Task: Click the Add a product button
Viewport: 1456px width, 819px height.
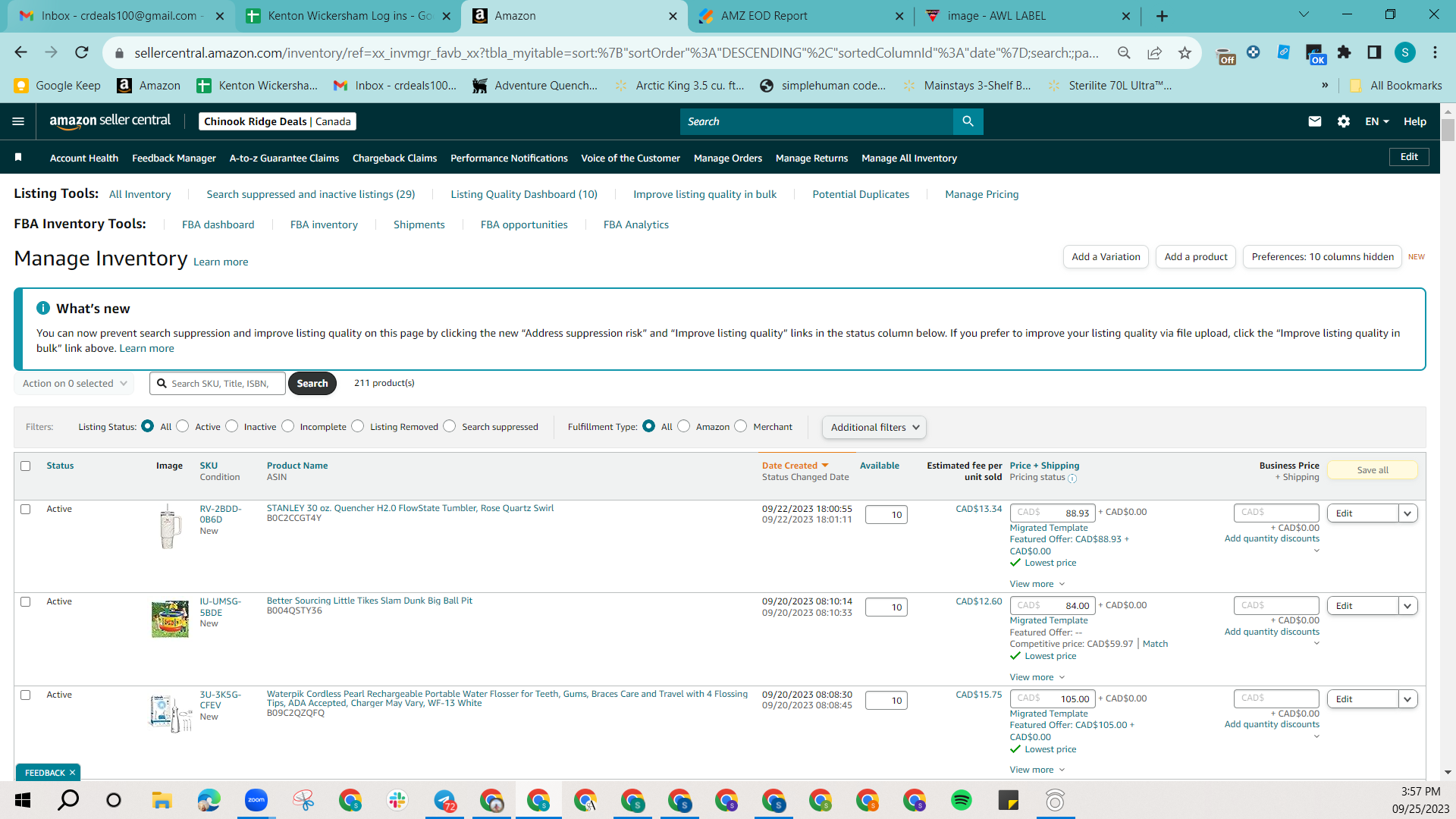Action: pyautogui.click(x=1196, y=257)
